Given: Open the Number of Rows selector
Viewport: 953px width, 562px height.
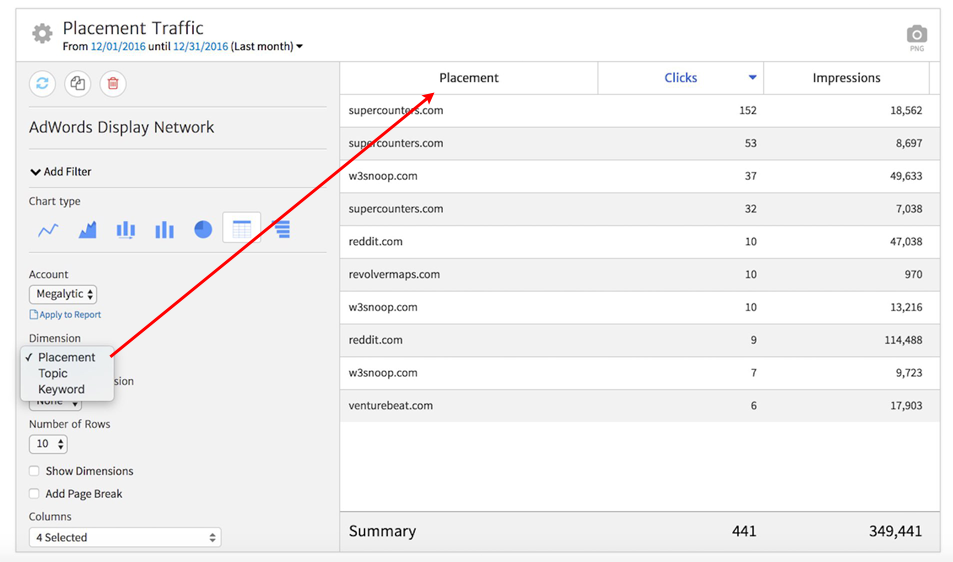Looking at the screenshot, I should [x=48, y=444].
